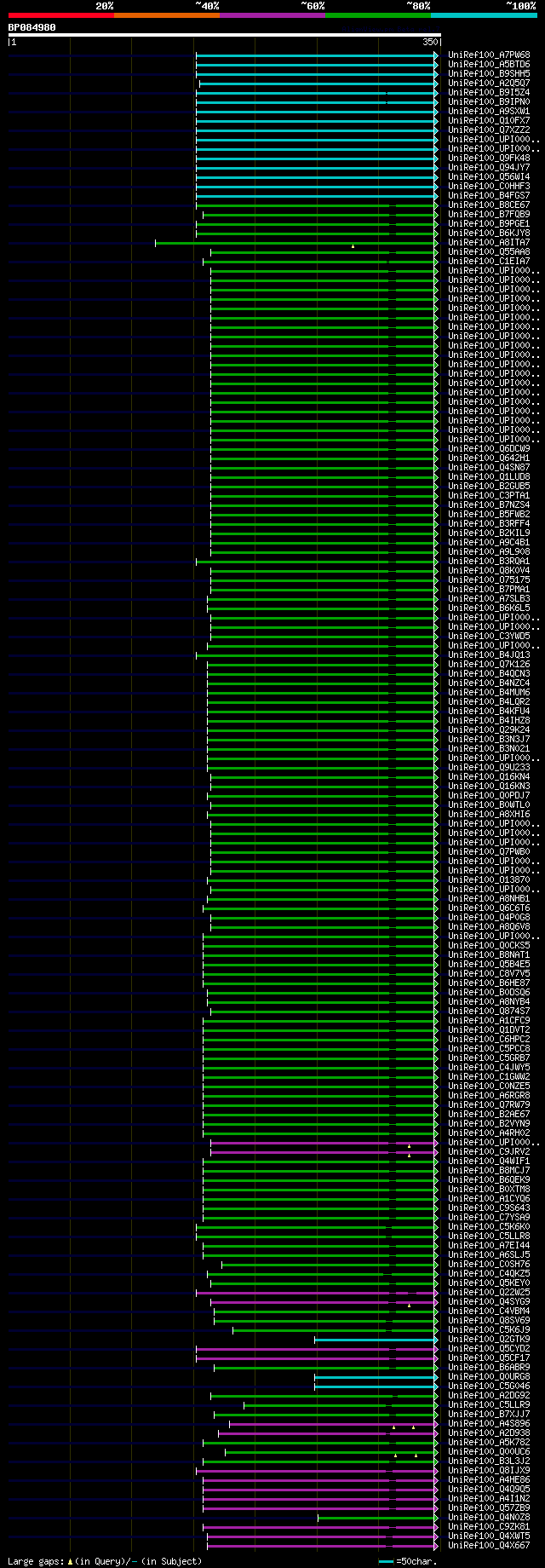545x1568 pixels.
Task: Select the UniRef100_Q9U233 label
Action: pyautogui.click(x=489, y=768)
